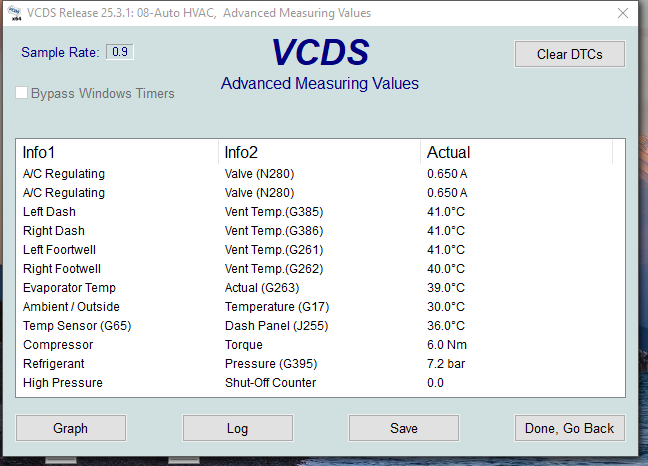
Task: Click the 7.2 bar value
Action: pyautogui.click(x=446, y=364)
